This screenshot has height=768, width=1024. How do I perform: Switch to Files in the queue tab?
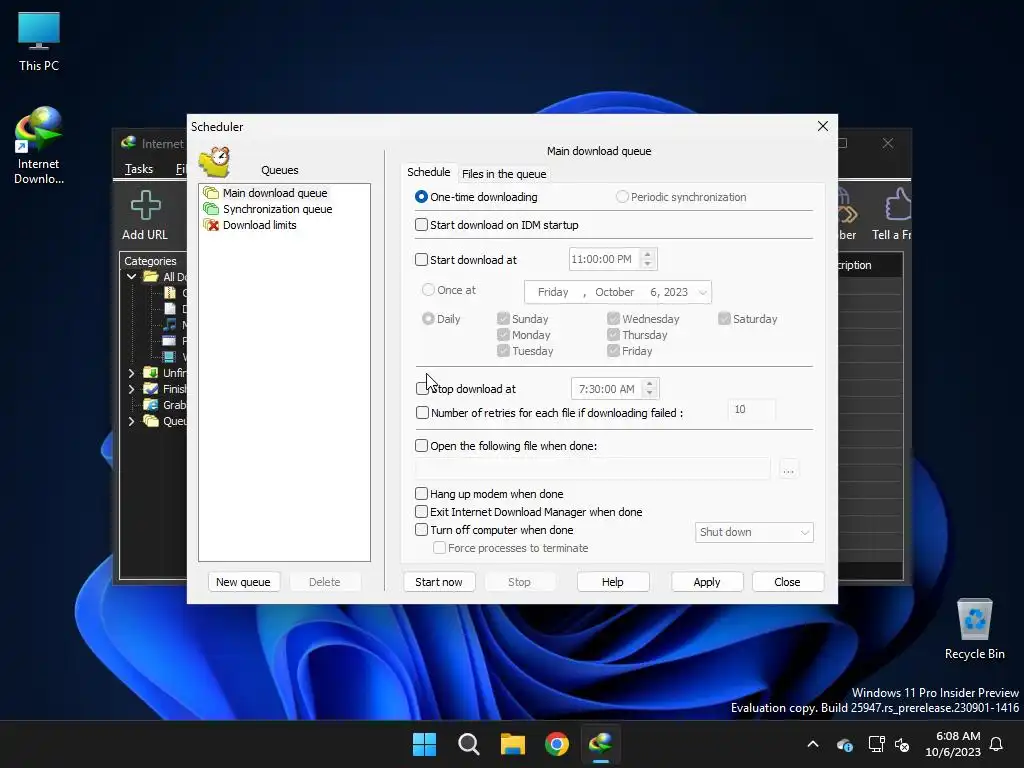[x=504, y=174]
